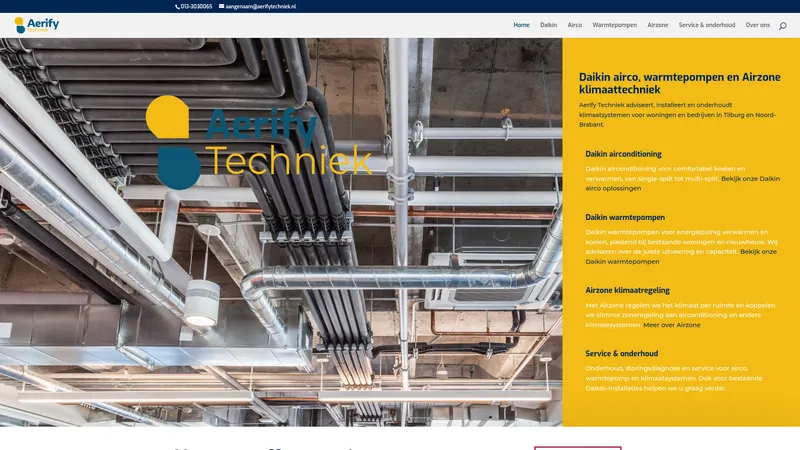Click the envelope email icon
This screenshot has width=800, height=450.
tap(221, 6)
